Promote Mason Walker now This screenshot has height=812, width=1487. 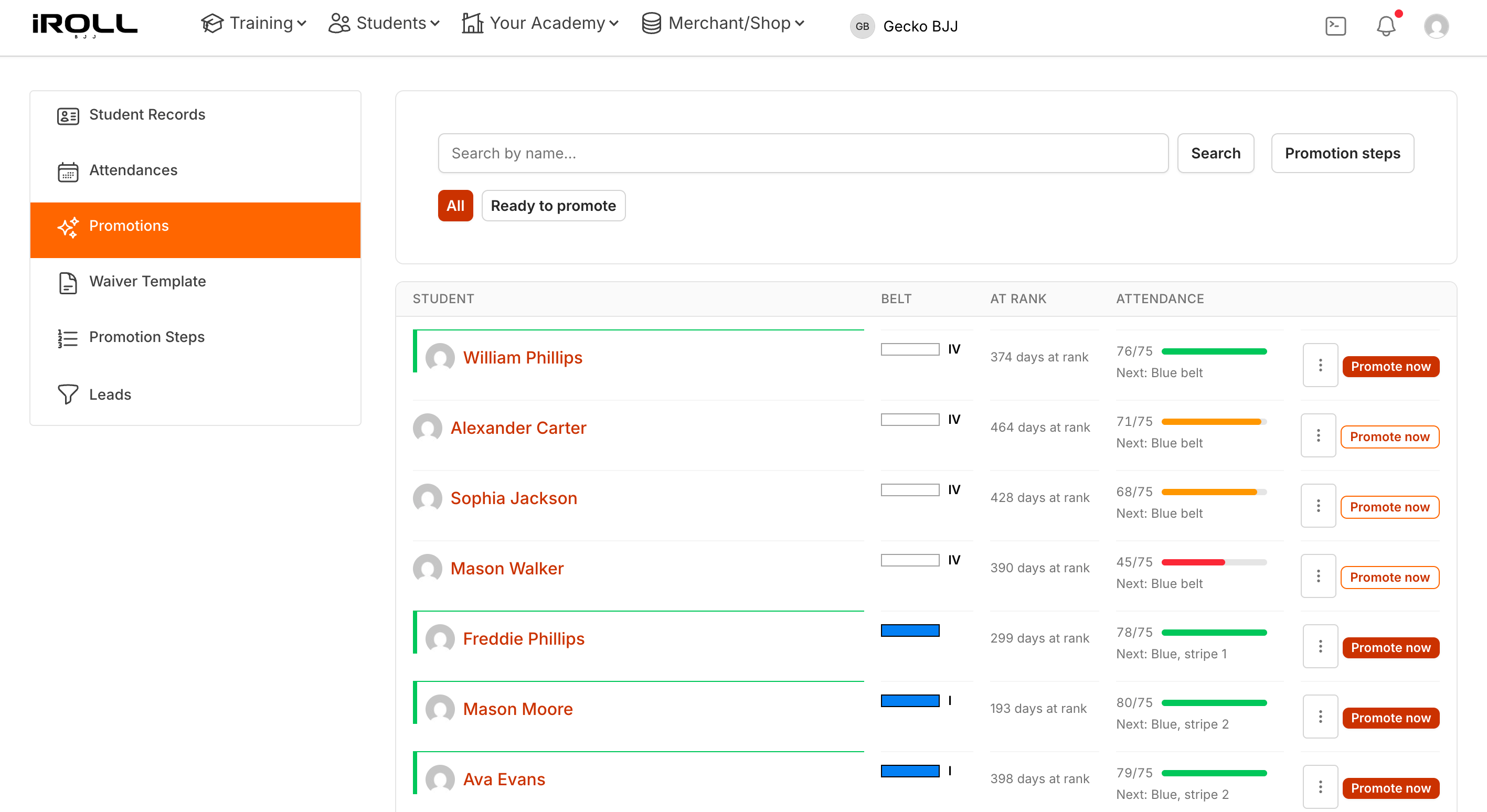click(x=1389, y=578)
